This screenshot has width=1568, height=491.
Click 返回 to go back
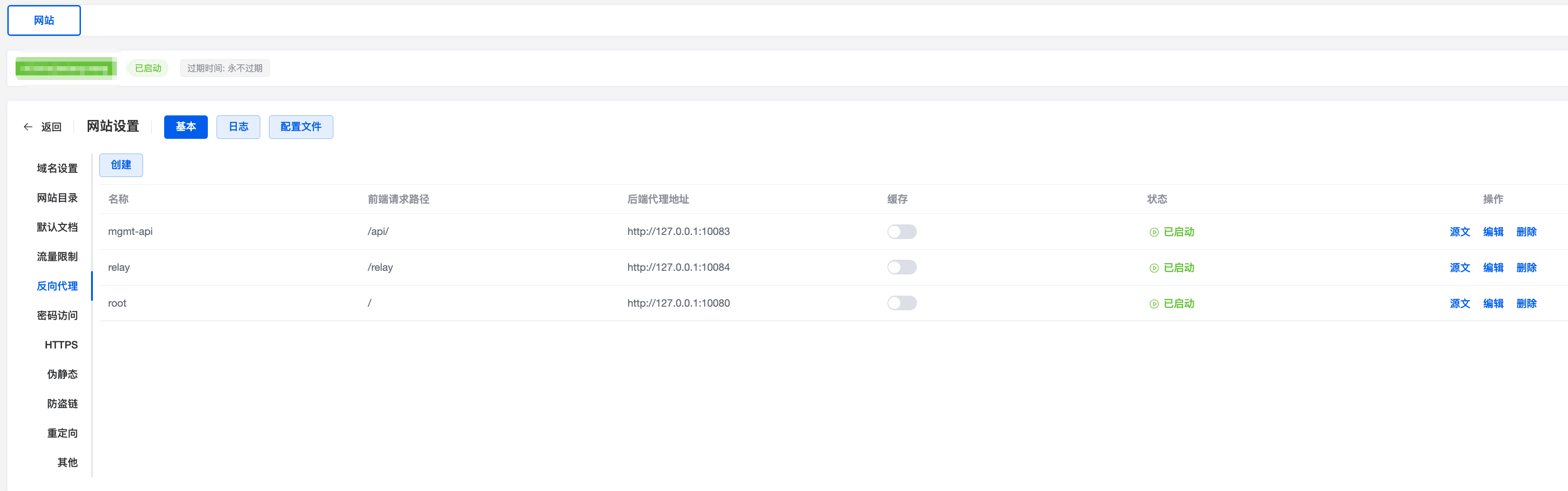[51, 126]
